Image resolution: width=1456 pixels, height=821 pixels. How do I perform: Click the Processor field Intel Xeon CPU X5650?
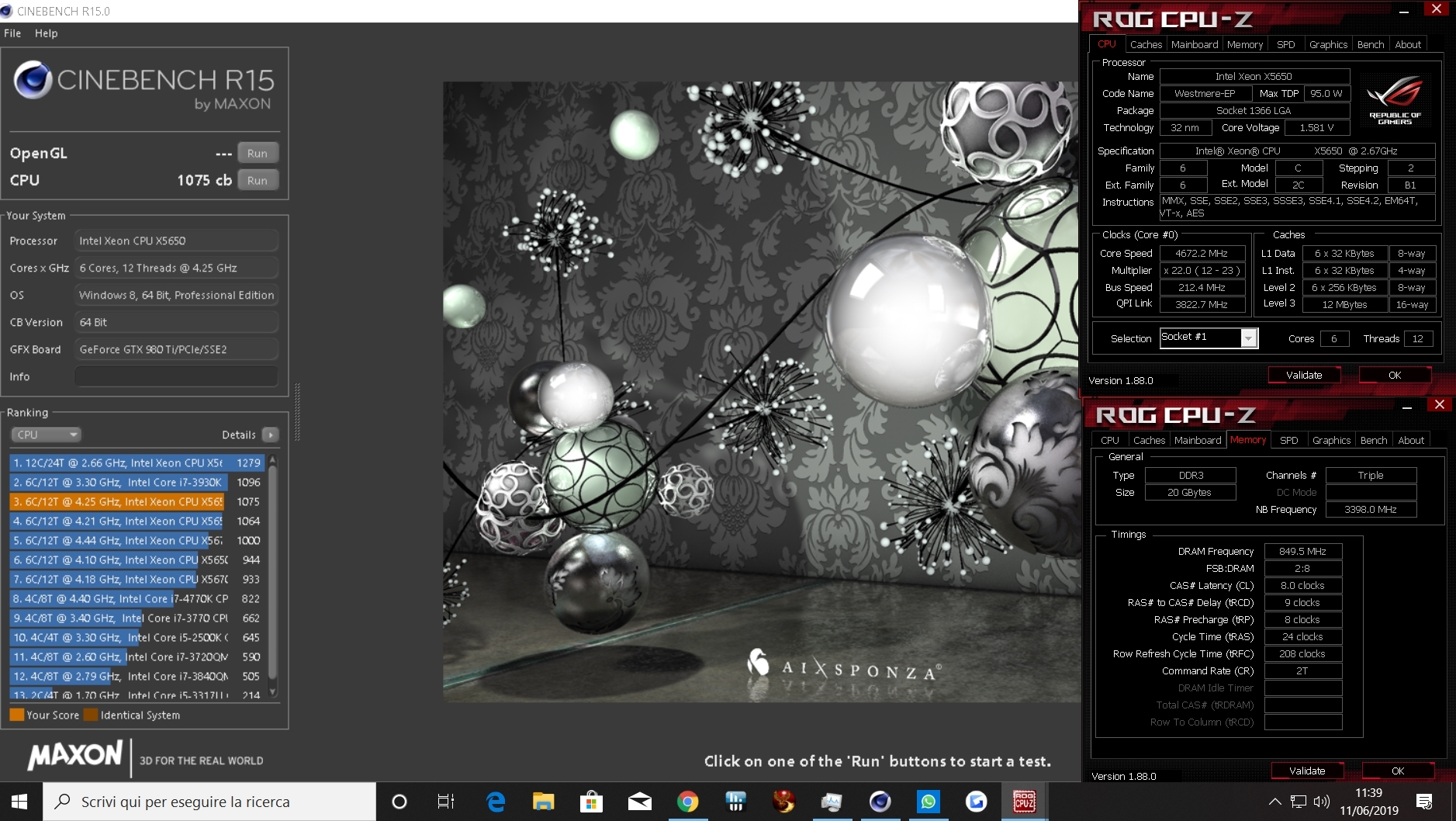(x=176, y=241)
